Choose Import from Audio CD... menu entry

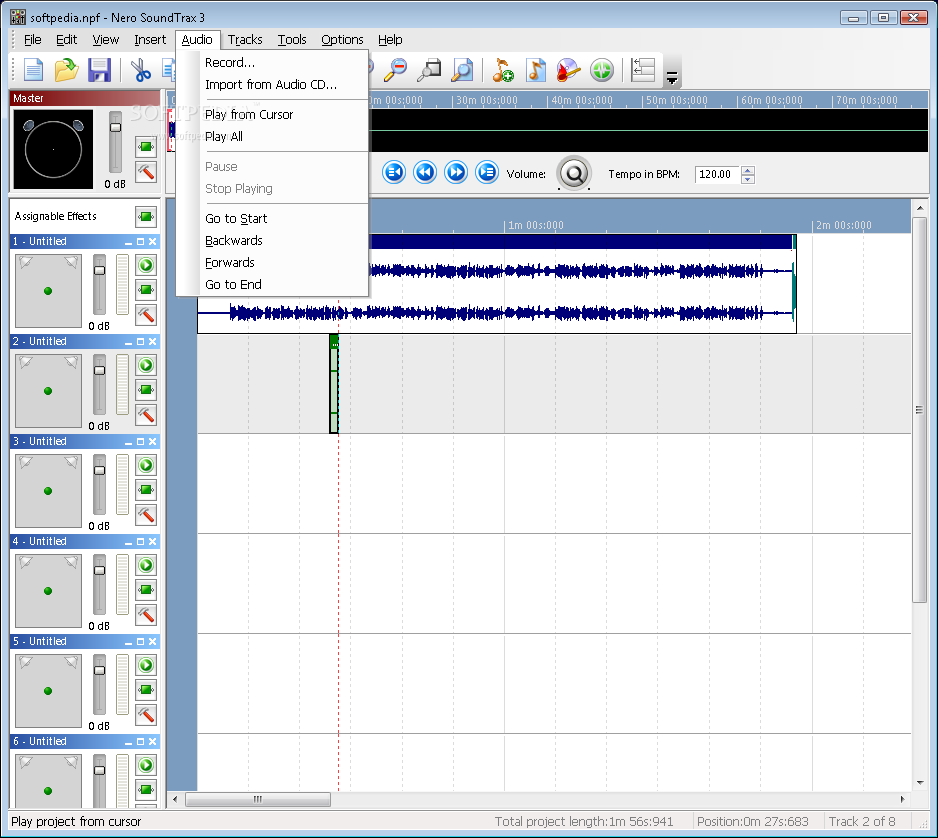pos(271,84)
